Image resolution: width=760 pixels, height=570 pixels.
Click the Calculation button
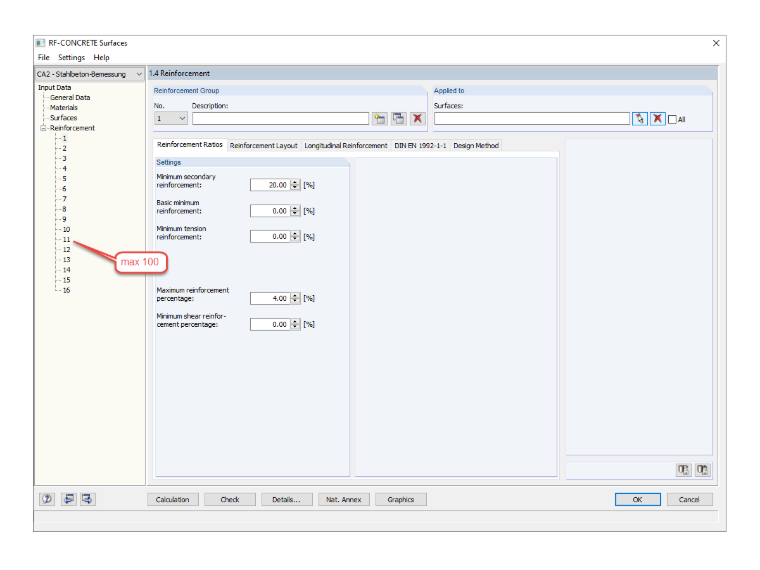[x=173, y=499]
